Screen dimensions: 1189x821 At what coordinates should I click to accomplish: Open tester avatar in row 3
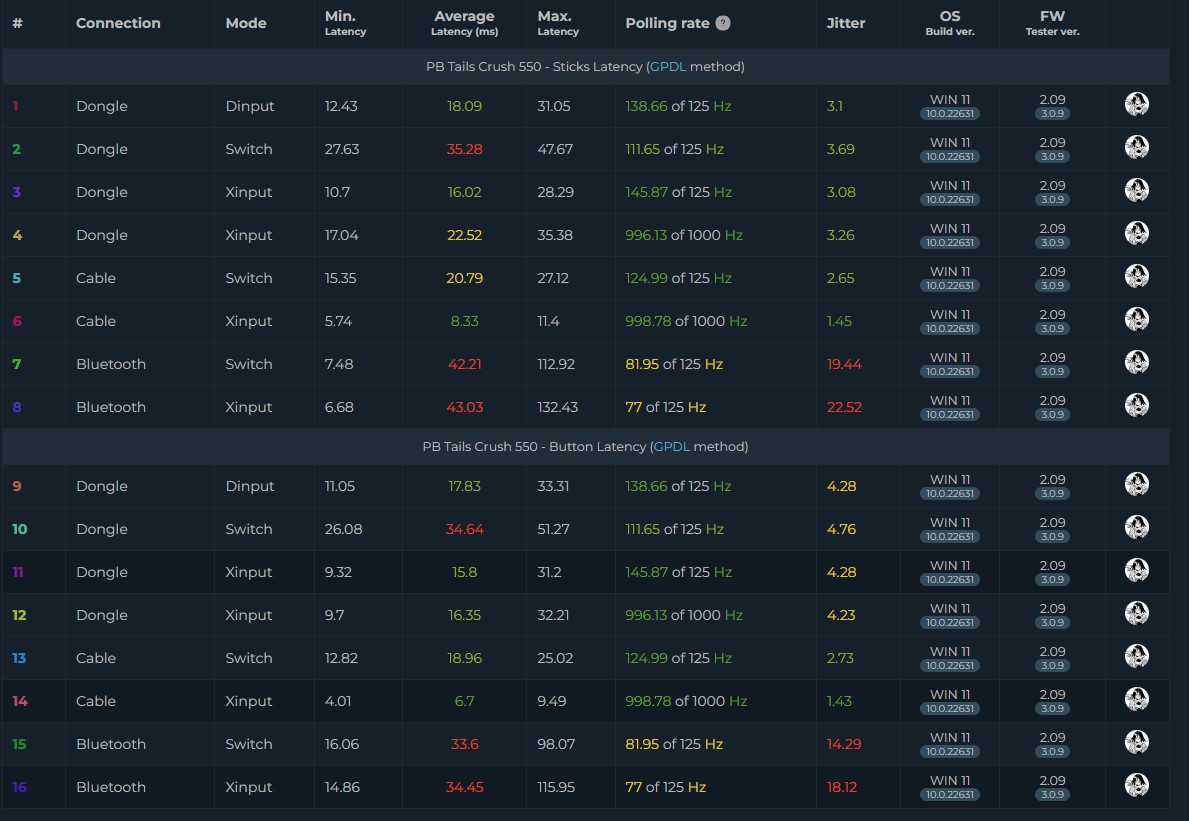click(x=1136, y=190)
